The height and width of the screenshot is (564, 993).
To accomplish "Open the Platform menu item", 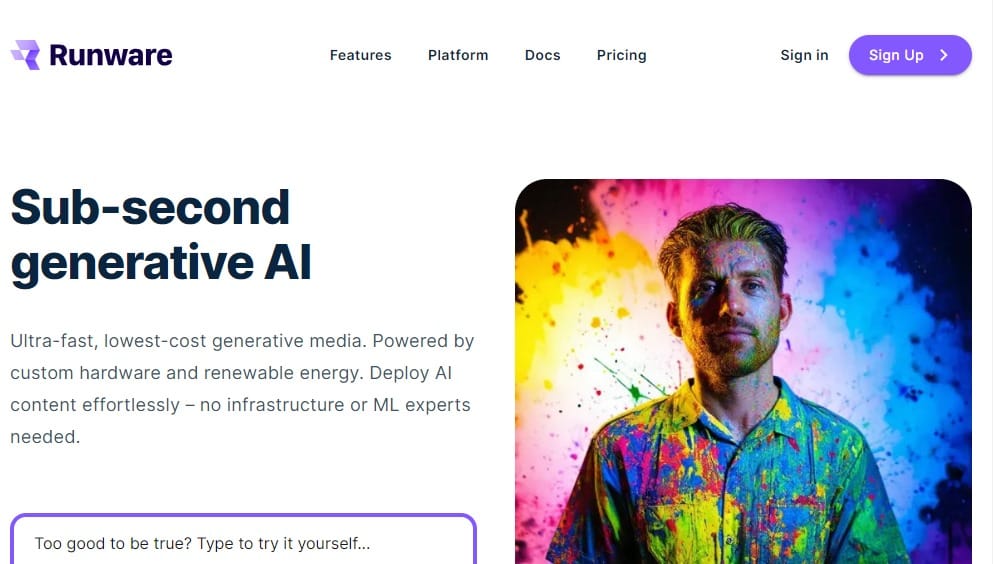I will click(x=458, y=55).
